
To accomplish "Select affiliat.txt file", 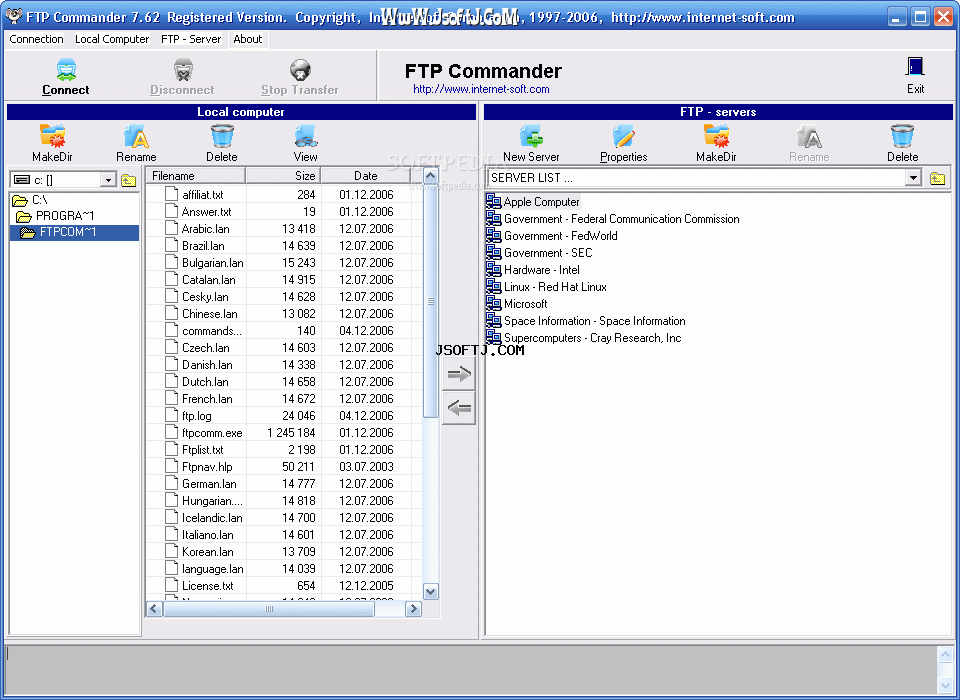I will tap(203, 195).
